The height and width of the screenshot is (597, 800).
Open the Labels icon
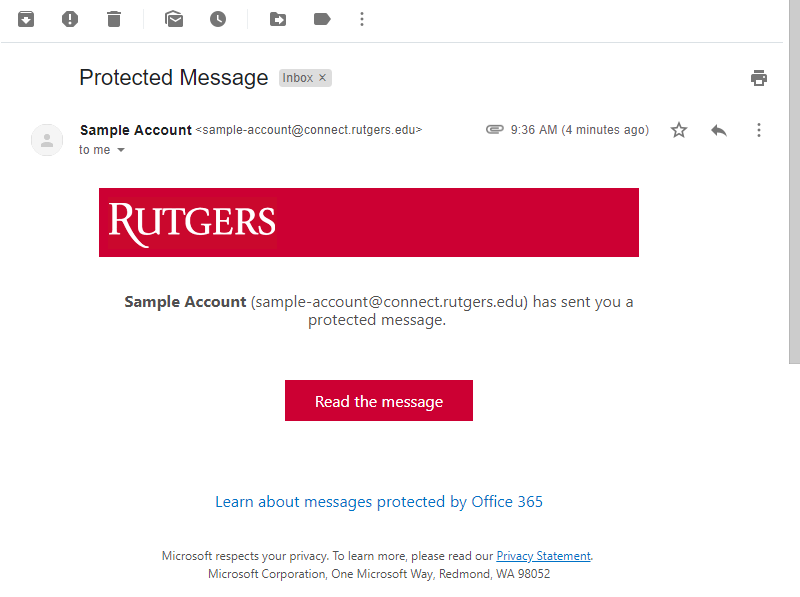click(x=322, y=19)
